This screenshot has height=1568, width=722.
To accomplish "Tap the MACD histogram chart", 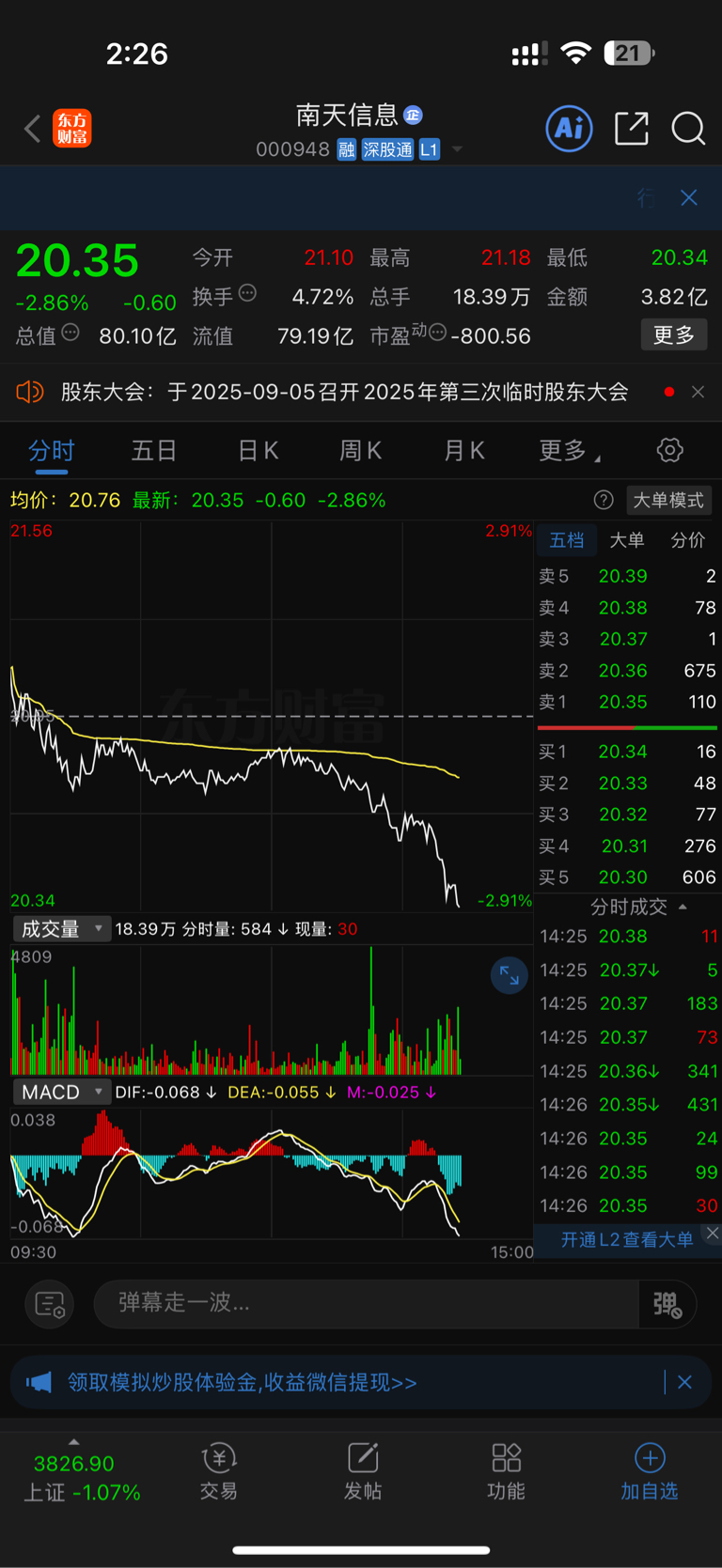I will point(272,1172).
